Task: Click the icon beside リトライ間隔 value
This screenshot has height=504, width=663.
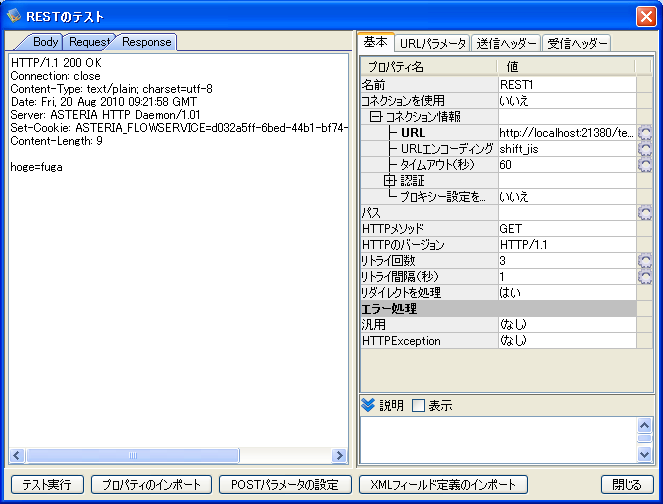Action: [x=645, y=277]
